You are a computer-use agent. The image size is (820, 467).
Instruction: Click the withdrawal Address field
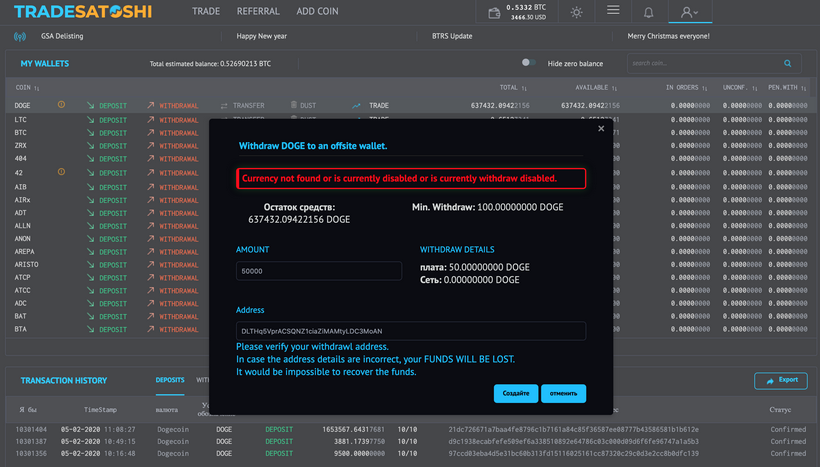tap(411, 331)
